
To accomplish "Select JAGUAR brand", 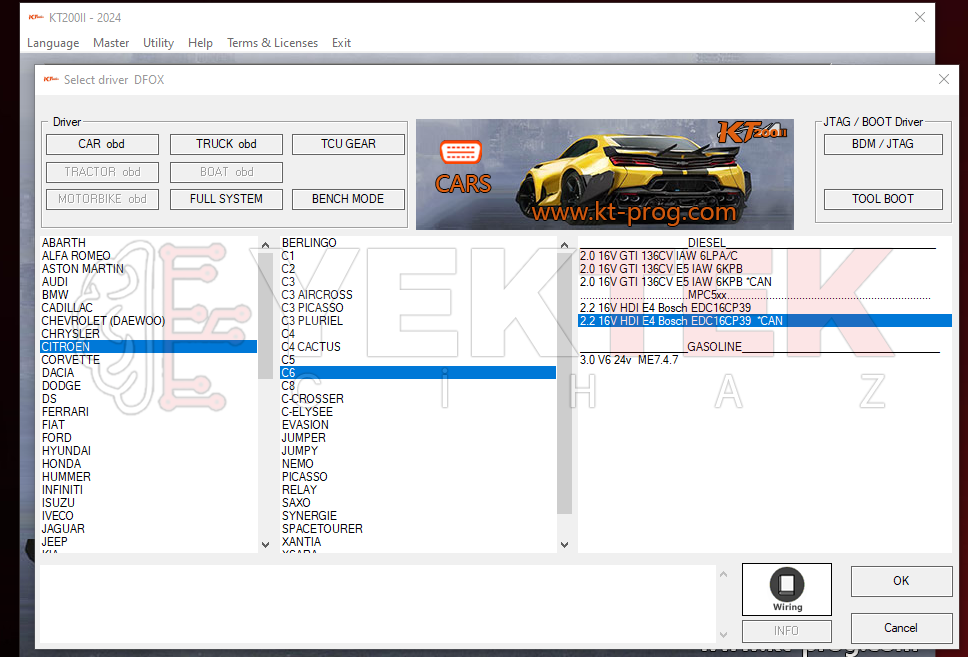I will [x=148, y=529].
